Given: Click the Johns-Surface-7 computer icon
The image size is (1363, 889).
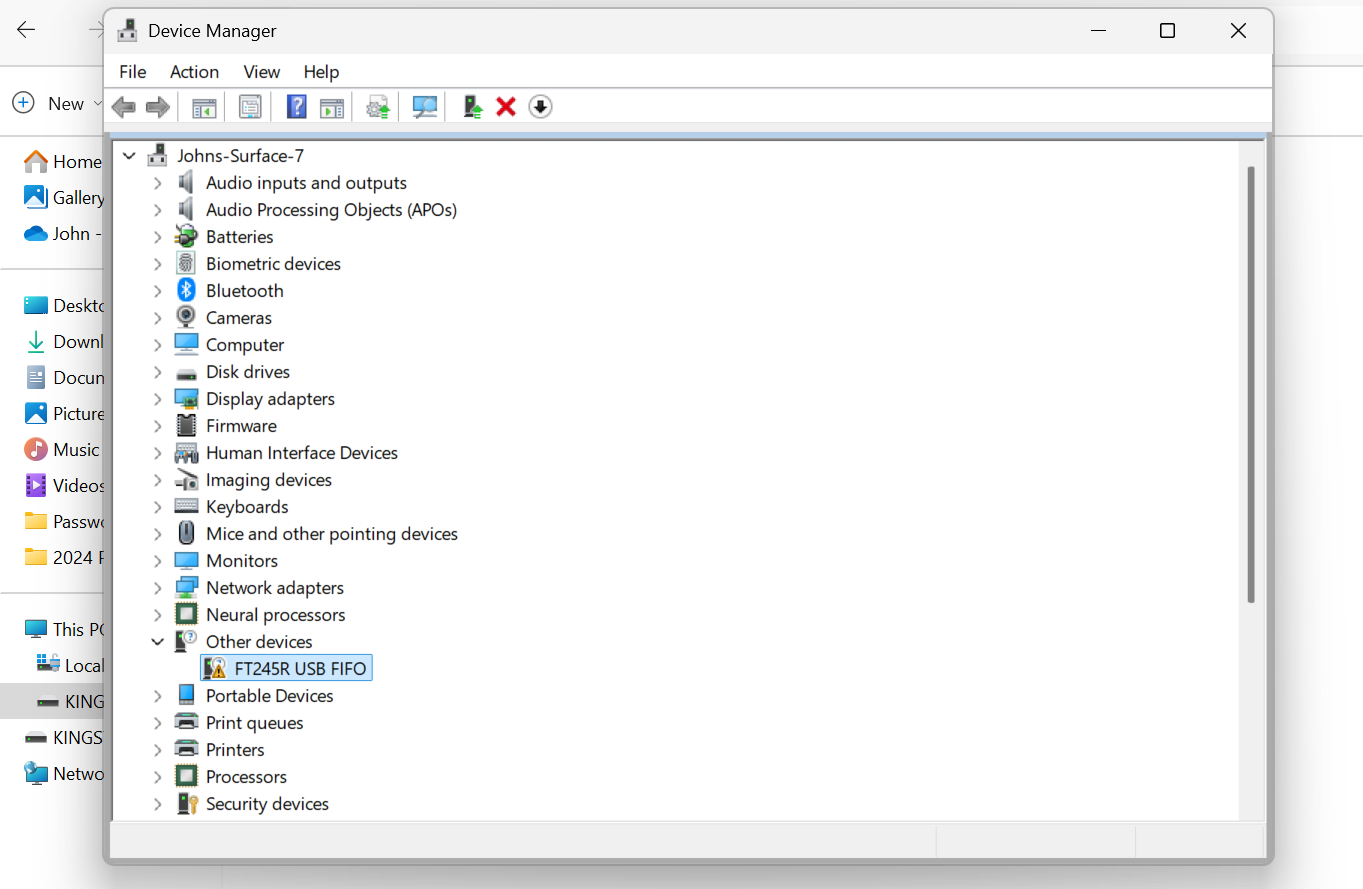Looking at the screenshot, I should (x=158, y=156).
